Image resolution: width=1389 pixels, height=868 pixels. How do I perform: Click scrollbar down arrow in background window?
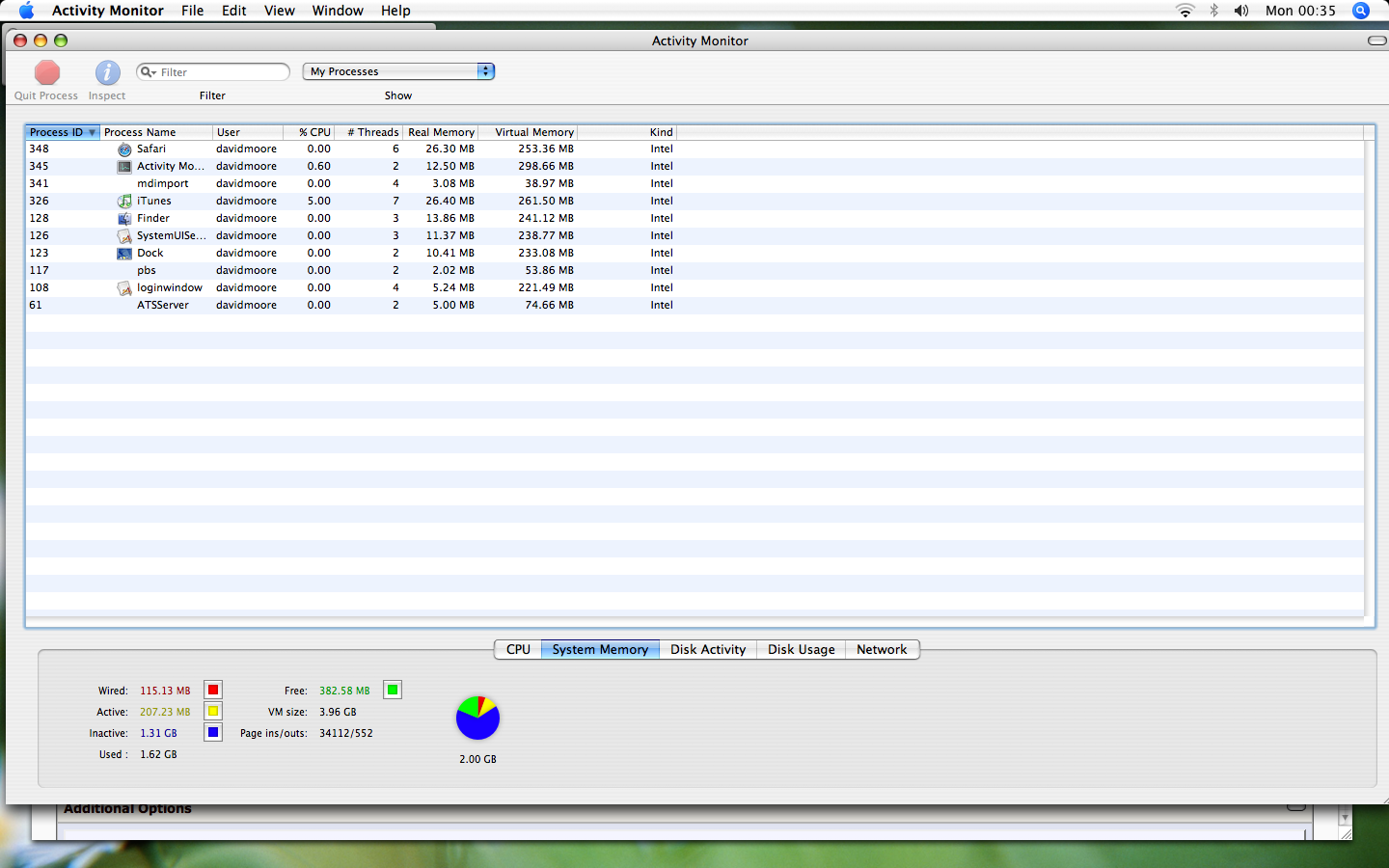(x=1345, y=818)
